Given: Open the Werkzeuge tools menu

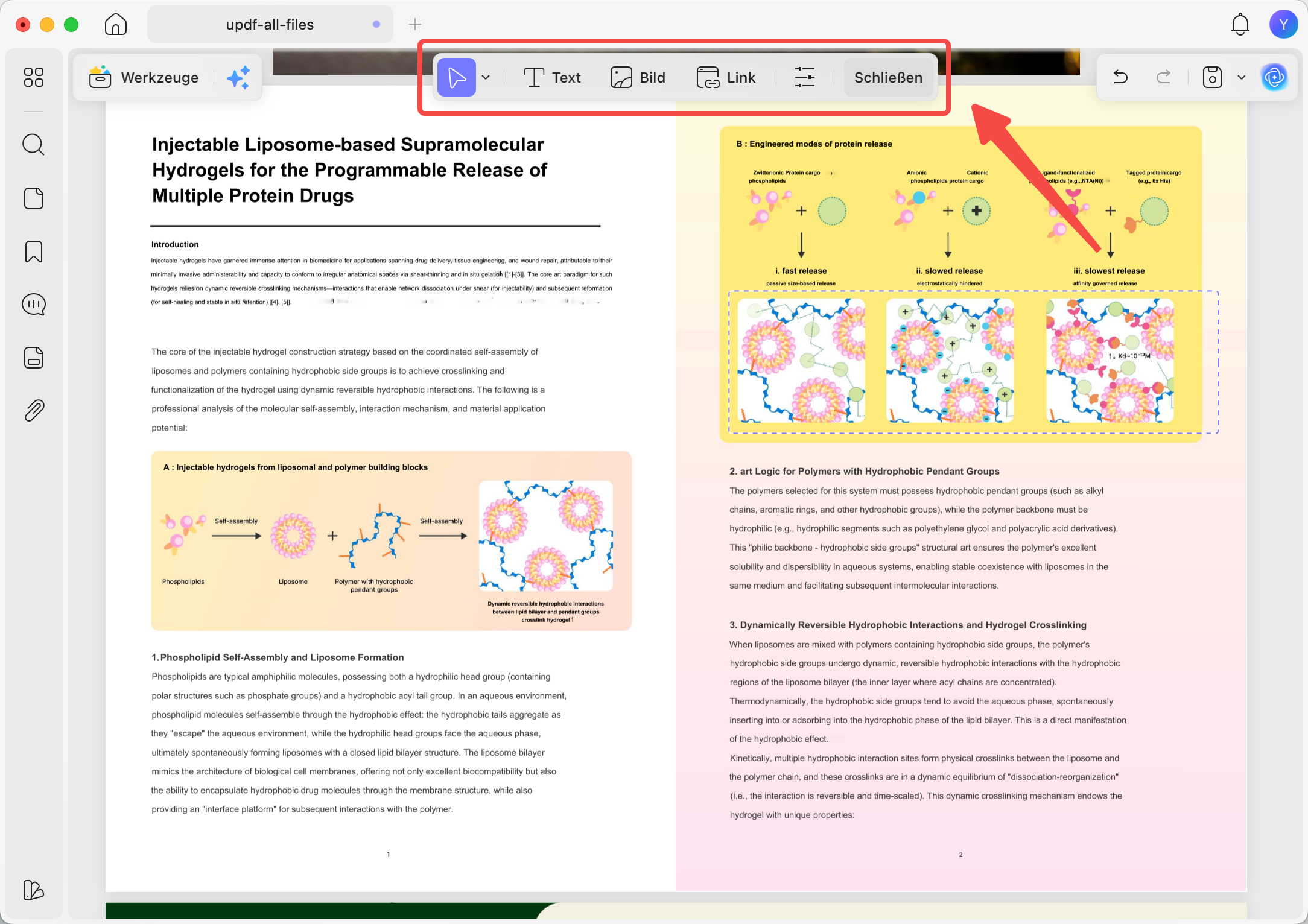Looking at the screenshot, I should click(144, 78).
